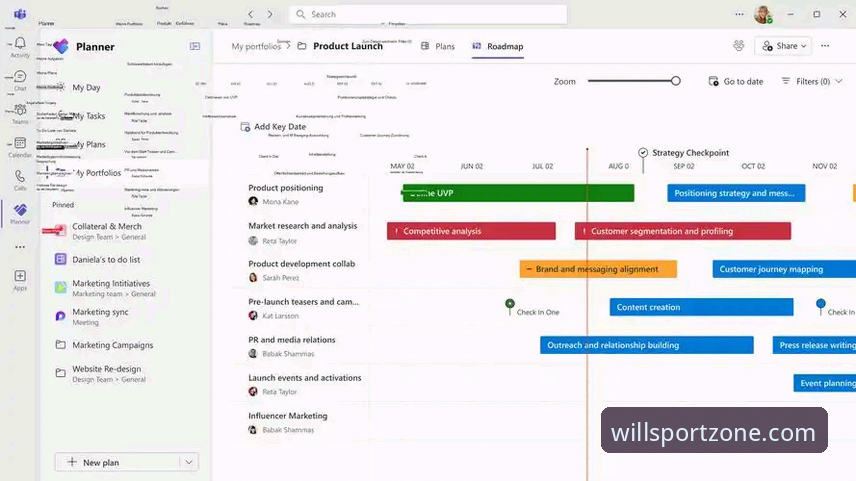Select Market research and analysis row
This screenshot has width=856, height=481.
coord(302,225)
